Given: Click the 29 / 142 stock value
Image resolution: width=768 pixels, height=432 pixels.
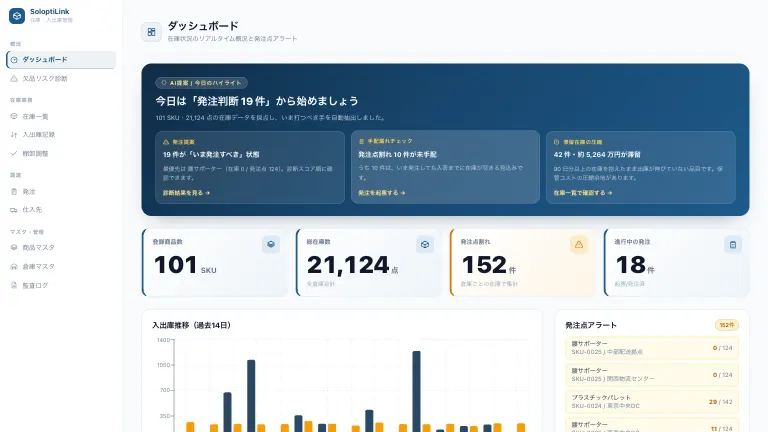Looking at the screenshot, I should (720, 402).
